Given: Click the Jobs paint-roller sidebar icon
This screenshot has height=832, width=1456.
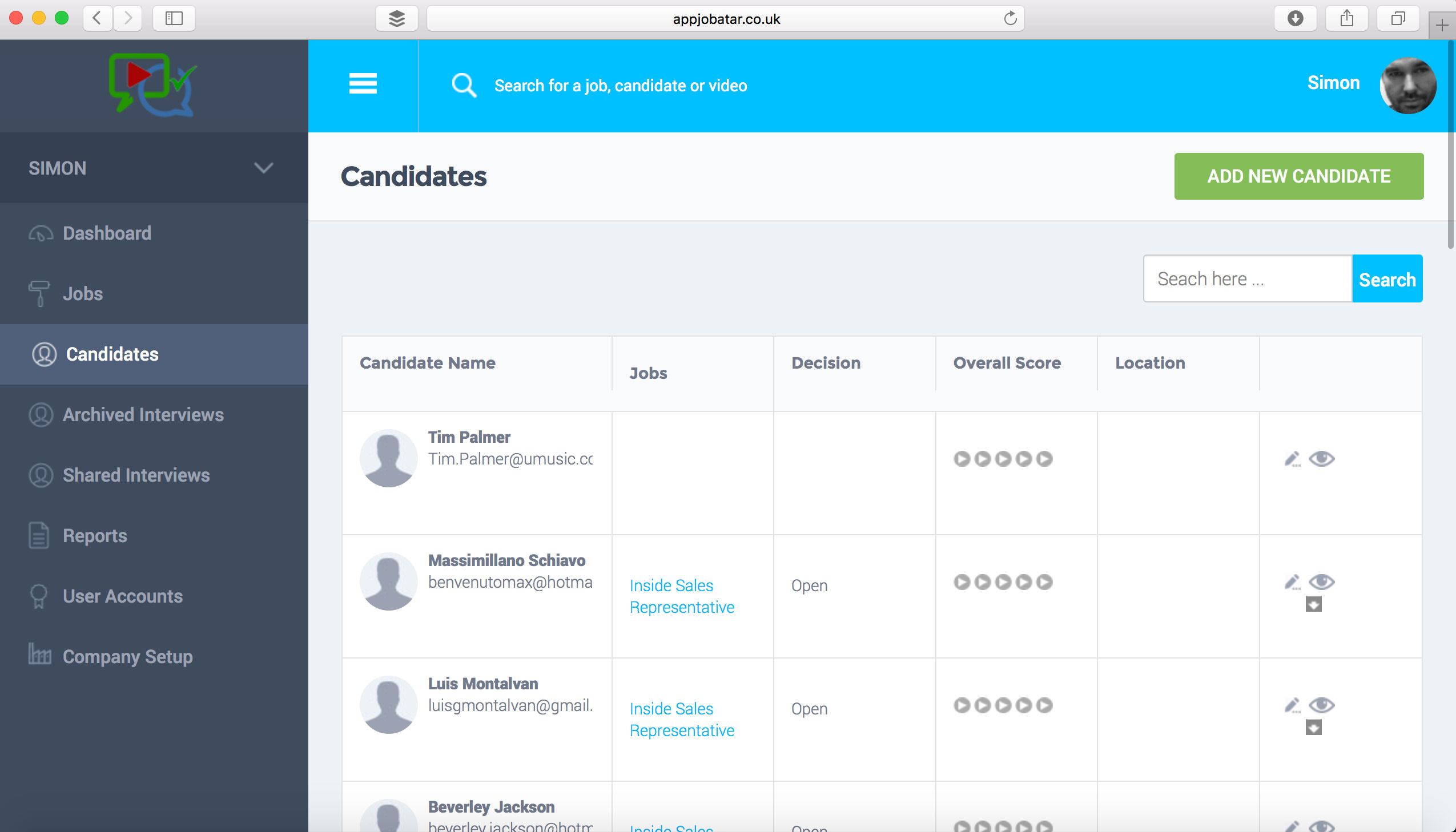Looking at the screenshot, I should (x=39, y=293).
